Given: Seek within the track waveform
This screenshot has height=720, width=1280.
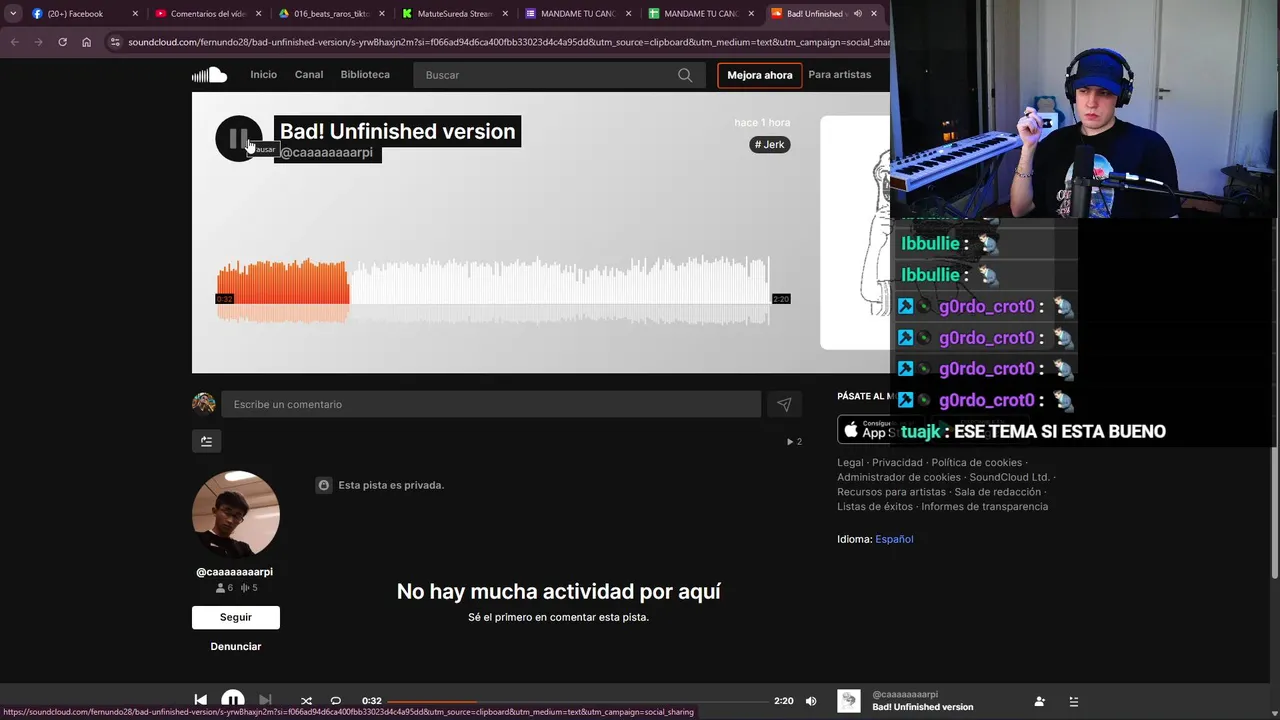Looking at the screenshot, I should (x=493, y=291).
